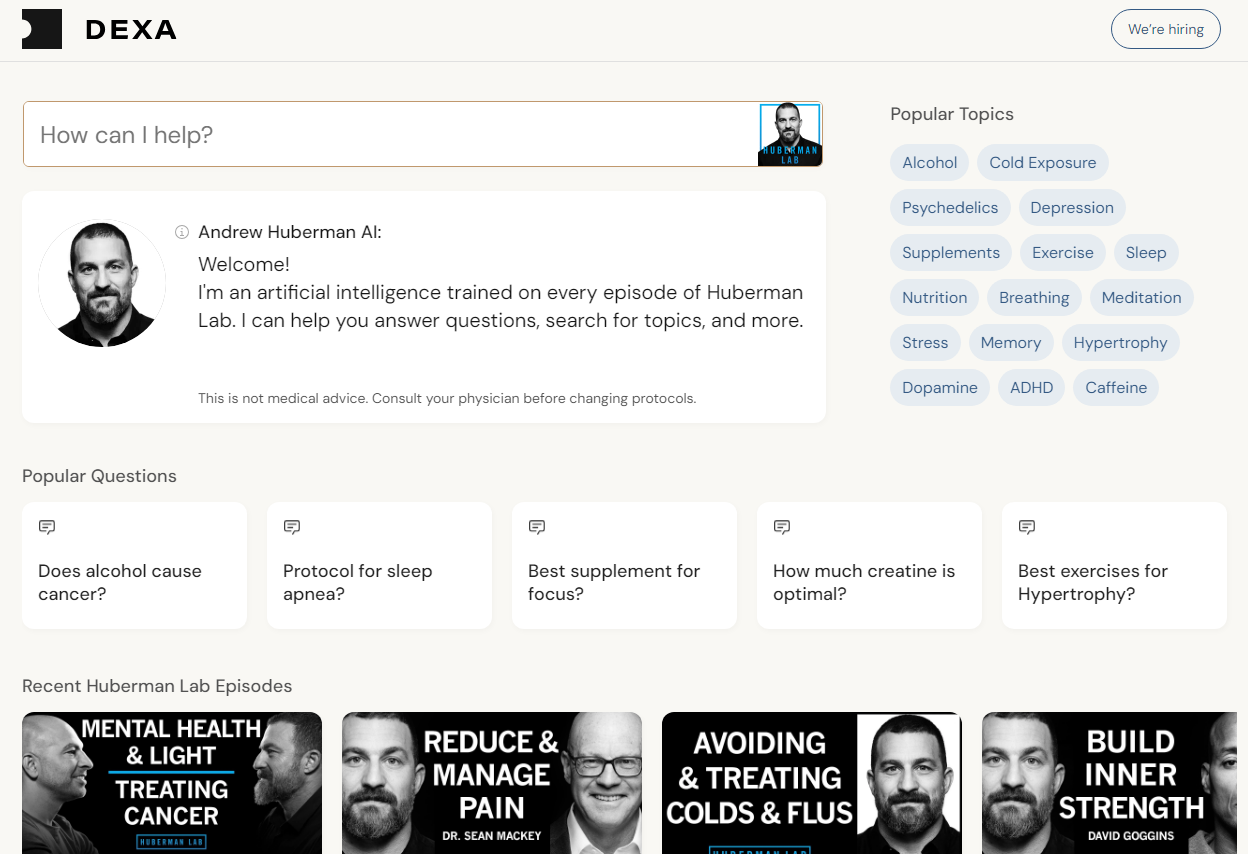Click Andrew Huberman's round profile photo
Viewport: 1248px width, 854px height.
pos(102,283)
